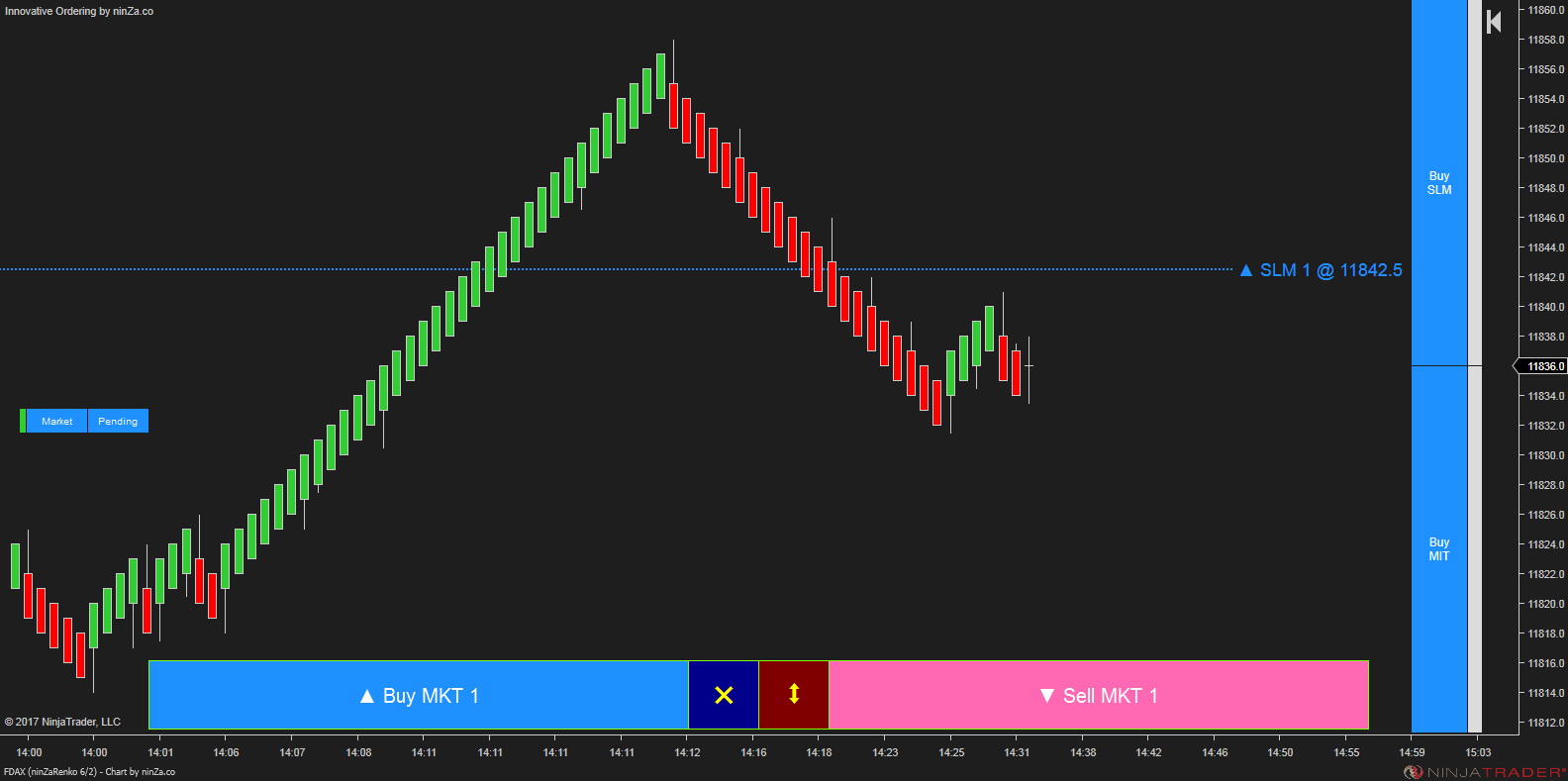This screenshot has height=781, width=1568.
Task: Click the Buy SLM zone panel
Action: pos(1438,183)
